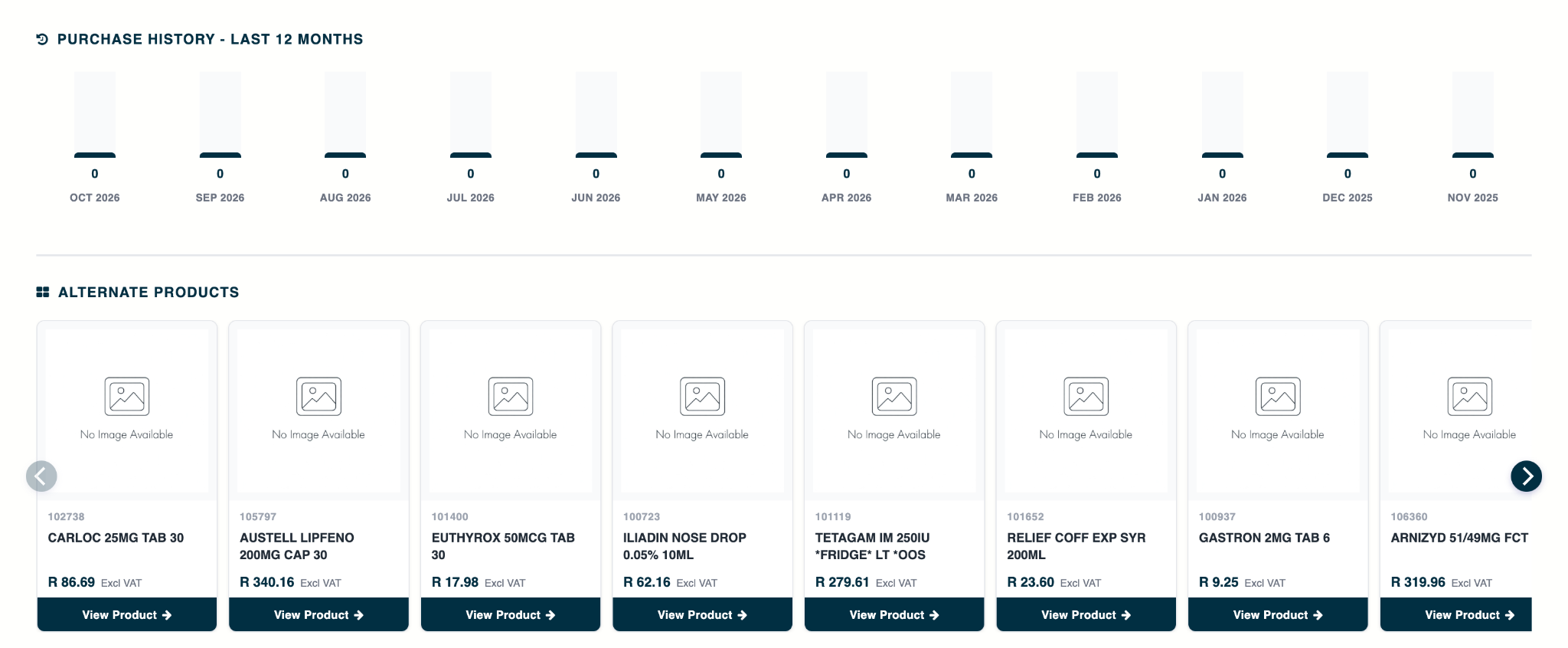
Task: Click the Purchase History - Last 12 Months heading
Action: [x=210, y=39]
